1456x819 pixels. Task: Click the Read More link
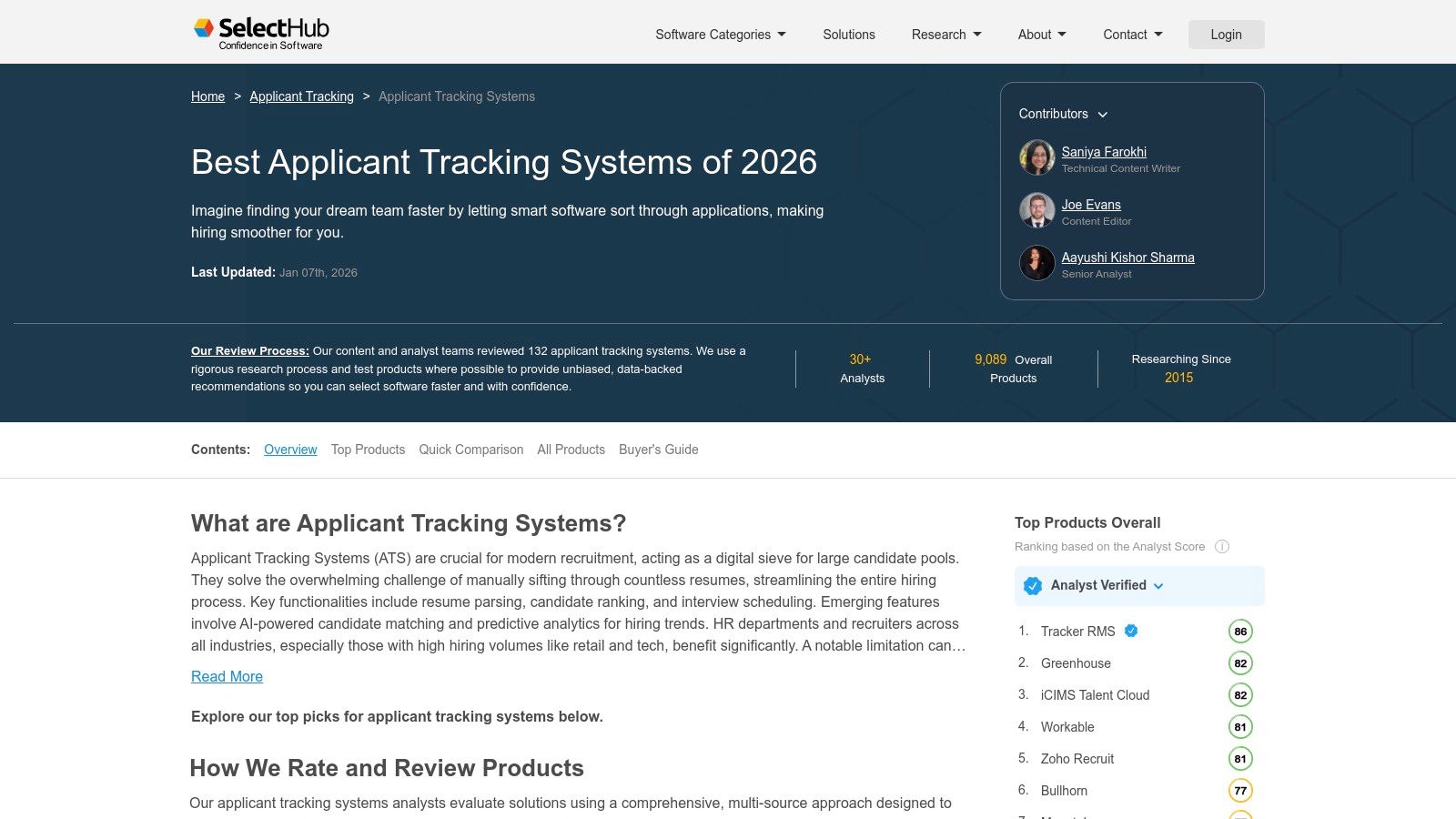click(226, 676)
